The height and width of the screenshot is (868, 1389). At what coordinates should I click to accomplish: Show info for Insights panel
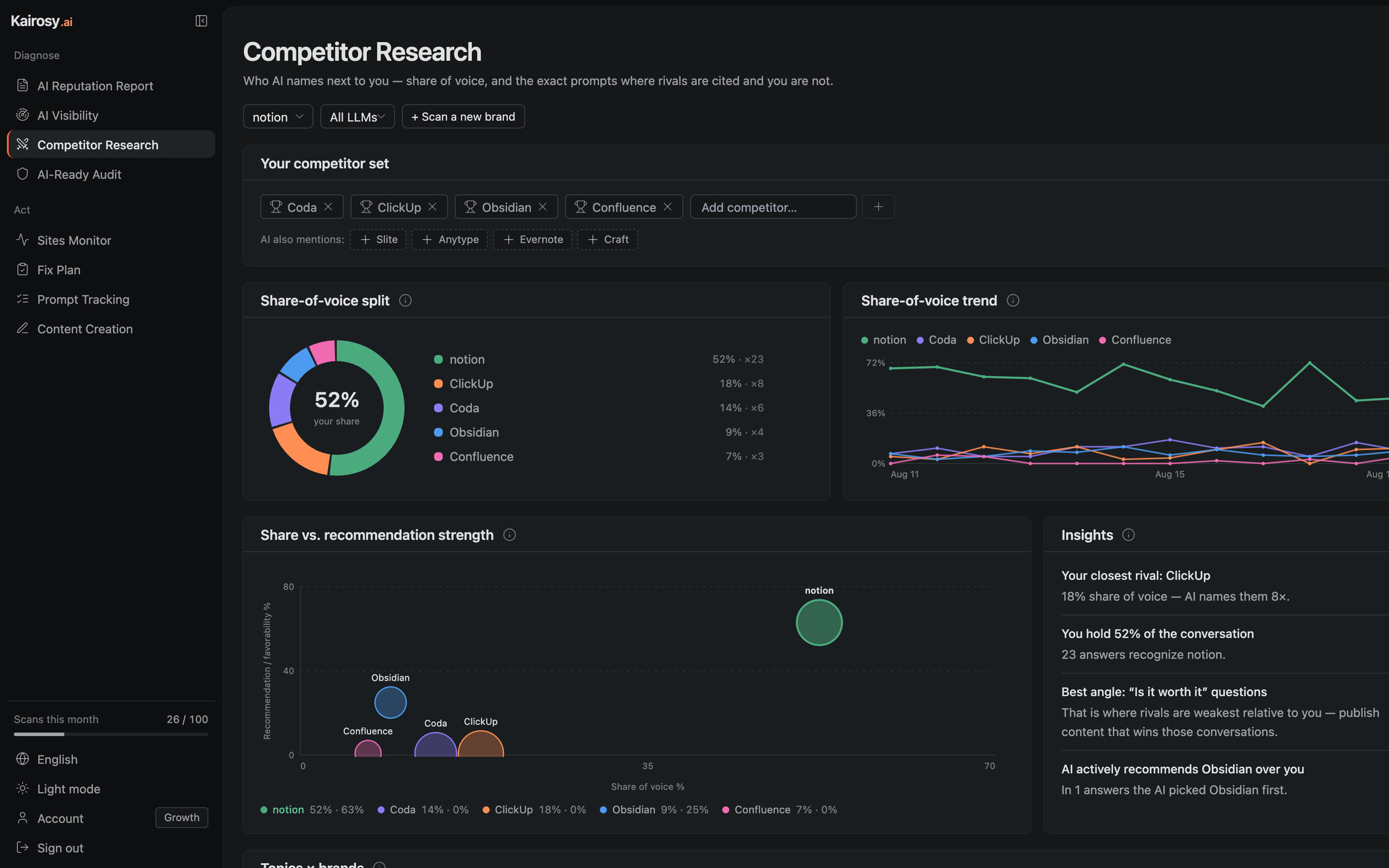[x=1128, y=535]
